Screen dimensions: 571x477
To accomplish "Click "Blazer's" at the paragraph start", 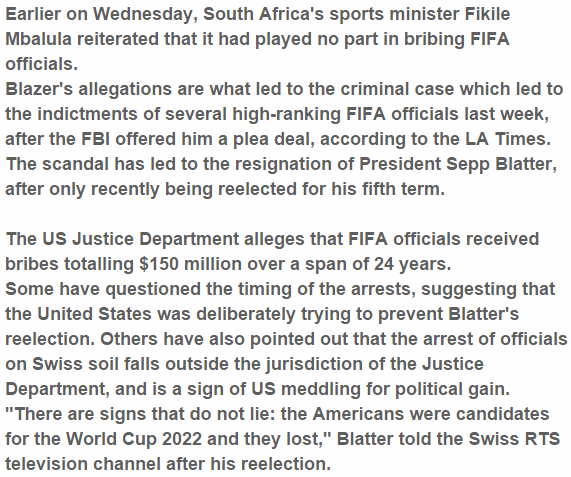I will [39, 89].
